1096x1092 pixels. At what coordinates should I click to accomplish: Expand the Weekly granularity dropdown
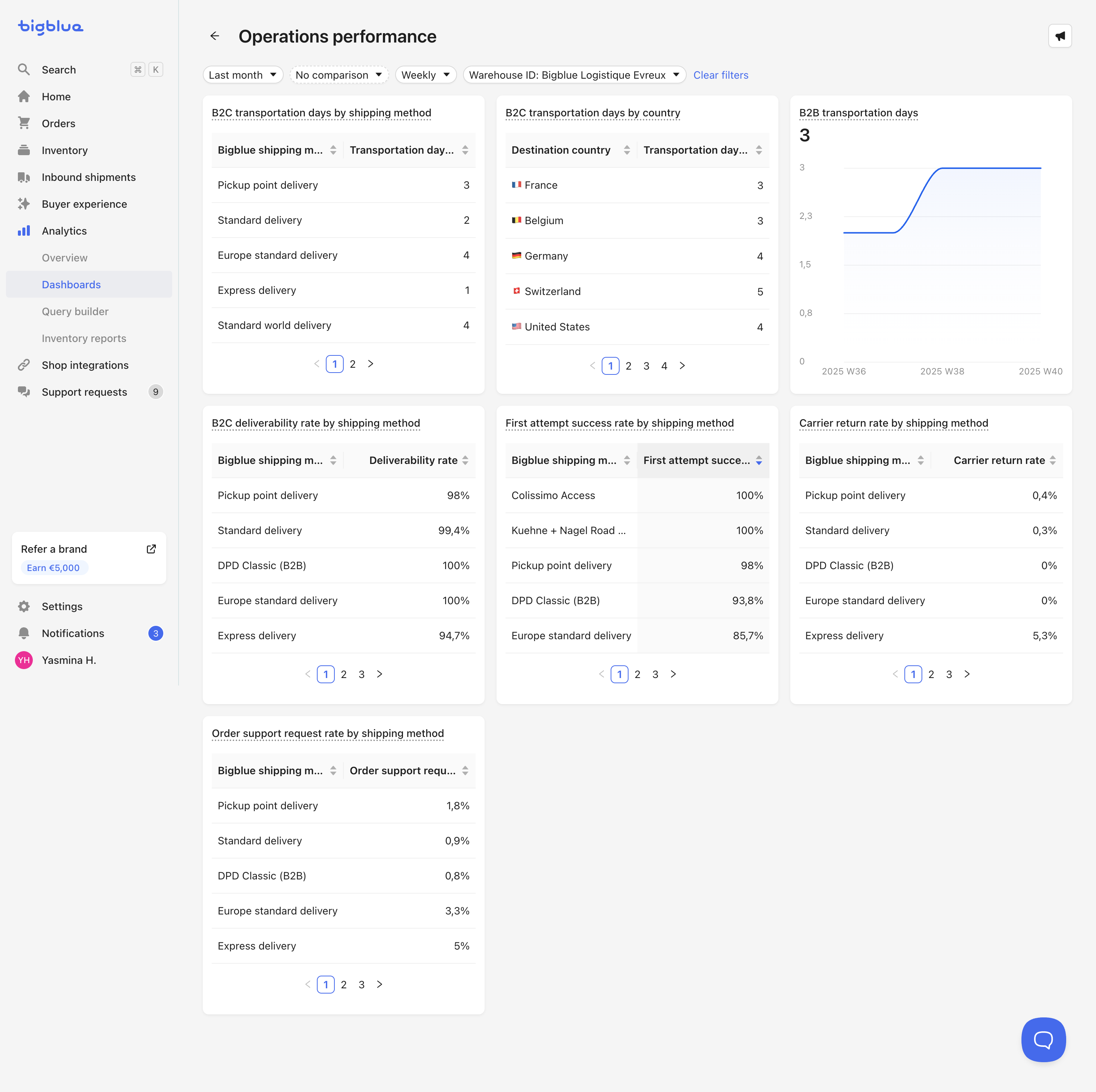tap(425, 75)
